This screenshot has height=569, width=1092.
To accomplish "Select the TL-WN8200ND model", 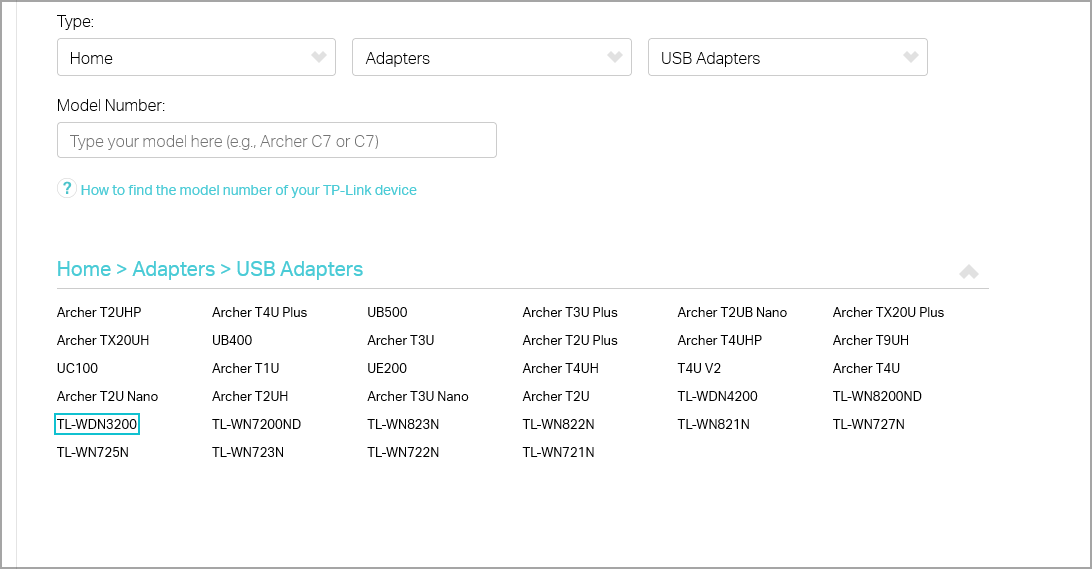I will tap(877, 396).
